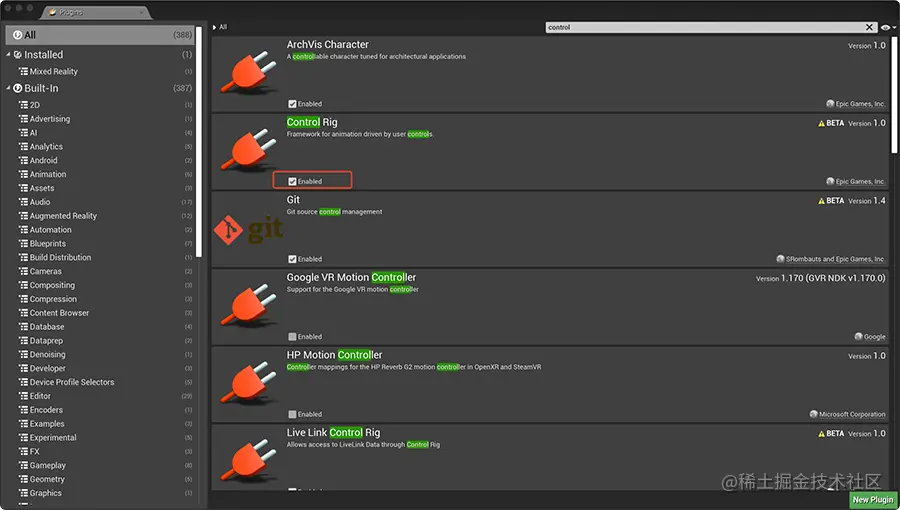This screenshot has height=510, width=900.
Task: Open the view options eye dropdown
Action: coord(888,27)
